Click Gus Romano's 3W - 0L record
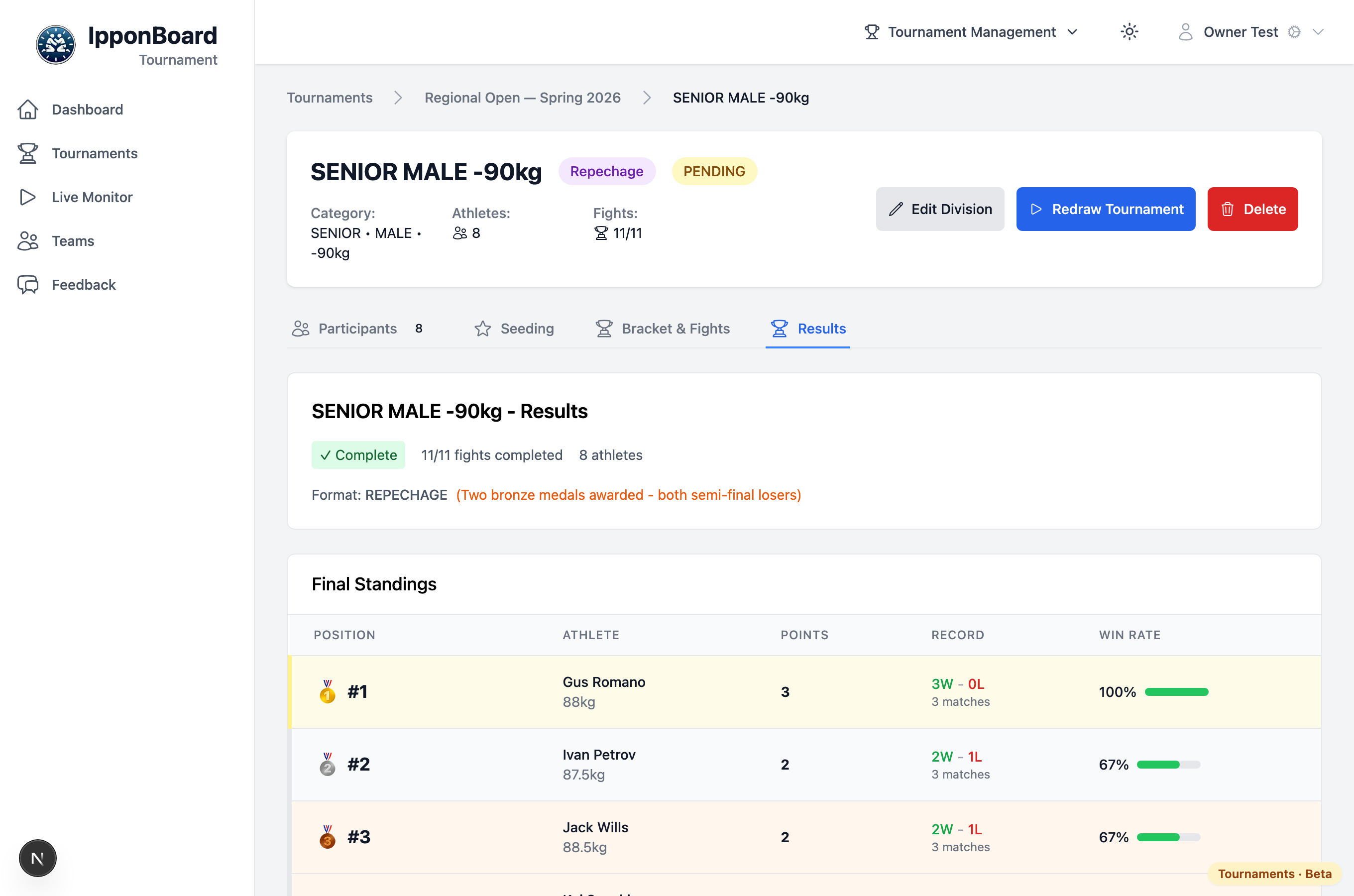The height and width of the screenshot is (896, 1354). (x=958, y=683)
